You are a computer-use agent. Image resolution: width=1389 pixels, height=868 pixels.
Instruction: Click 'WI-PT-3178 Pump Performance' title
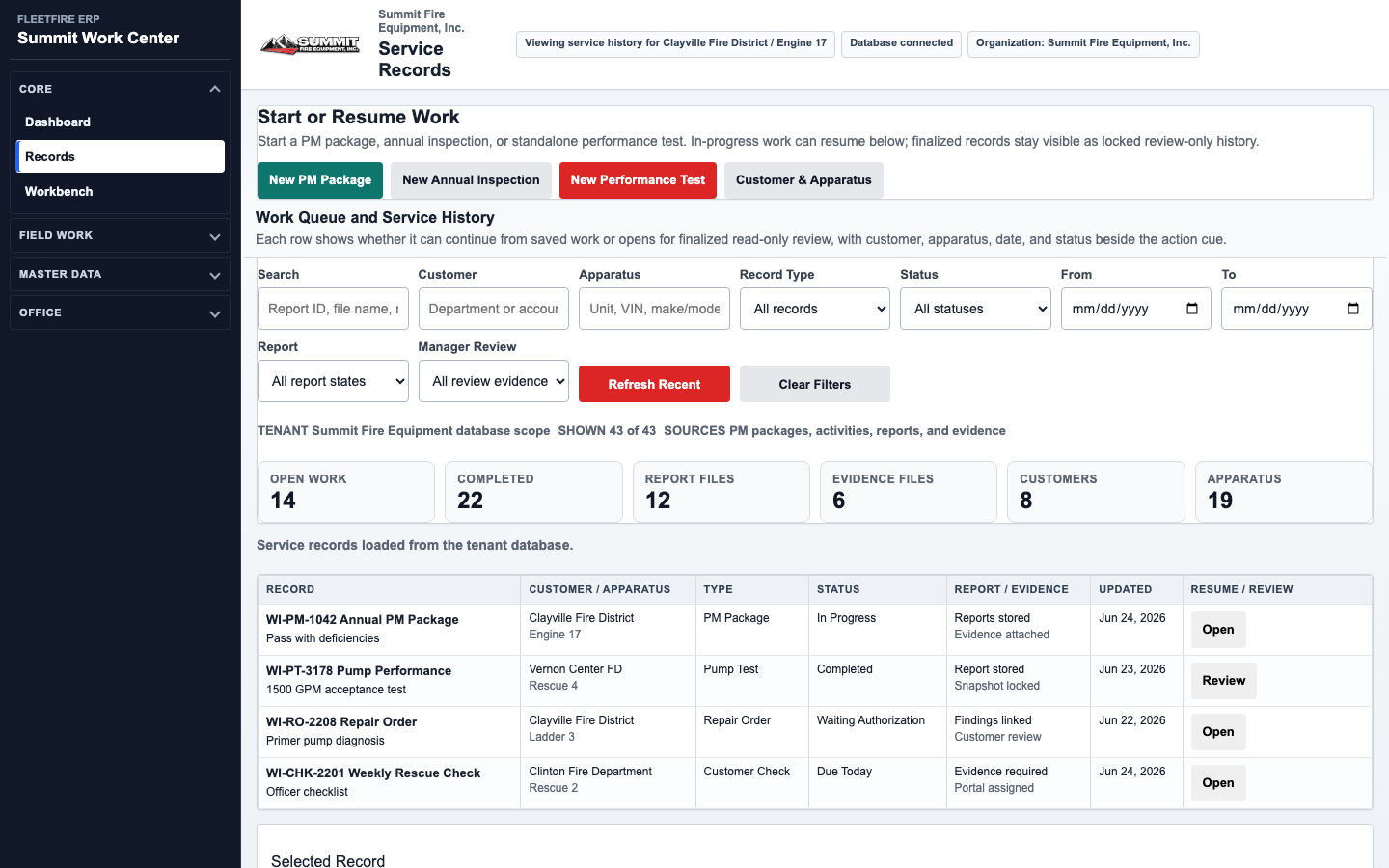click(x=359, y=671)
